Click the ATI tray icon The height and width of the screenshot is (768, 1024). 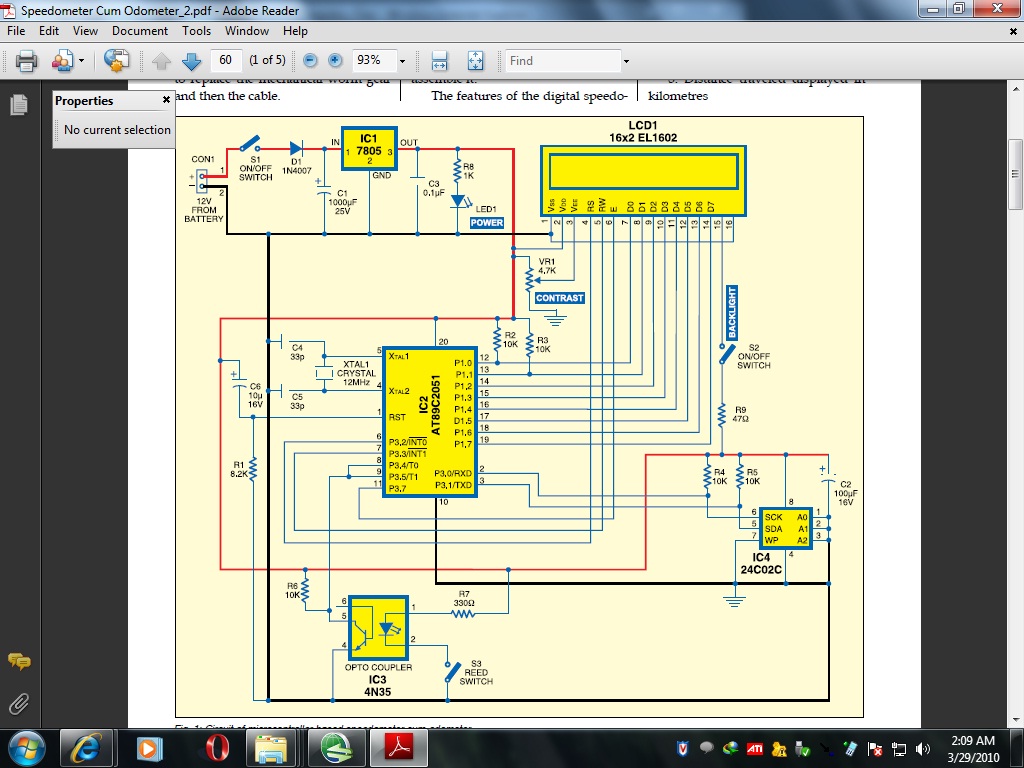click(754, 748)
